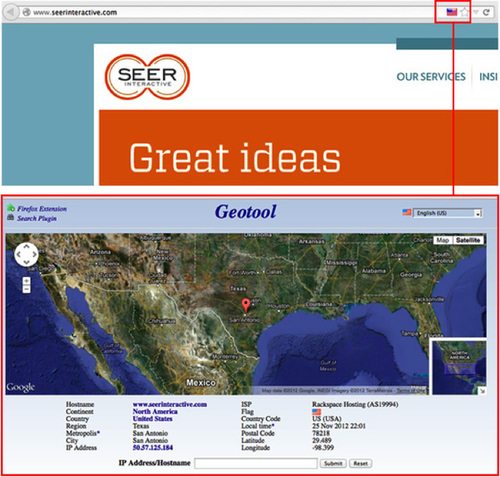Open the address bar history dropdown arrow
500x477 pixels.
[476, 12]
